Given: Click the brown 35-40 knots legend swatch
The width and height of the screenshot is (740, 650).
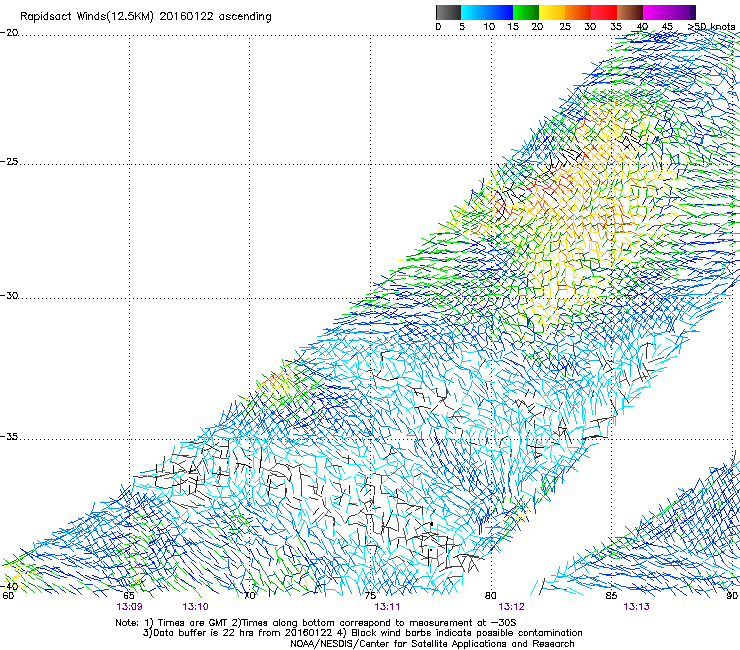Looking at the screenshot, I should coord(630,12).
